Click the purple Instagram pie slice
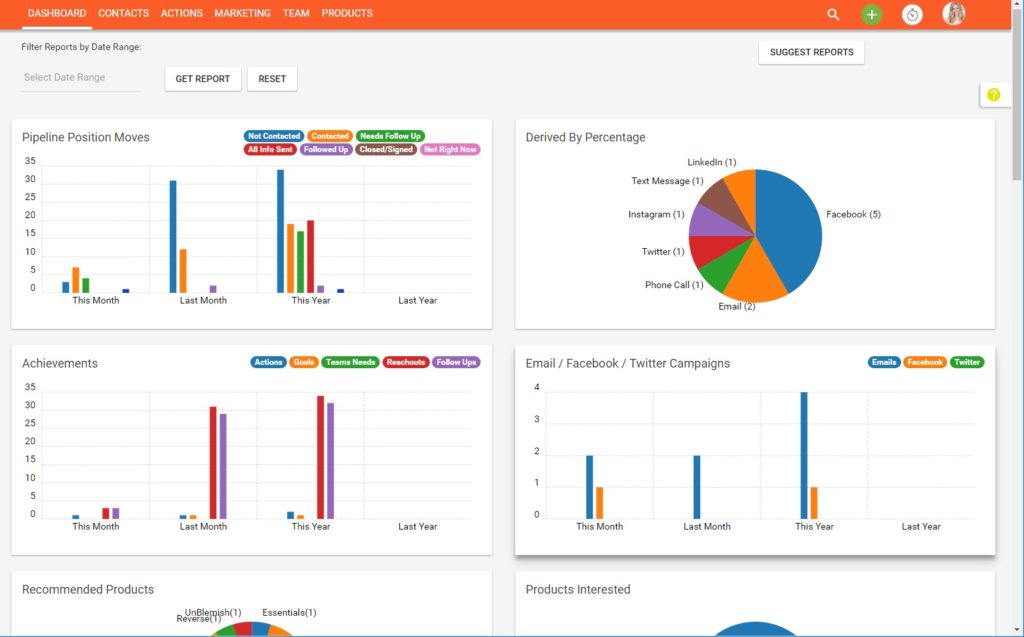 coord(712,221)
